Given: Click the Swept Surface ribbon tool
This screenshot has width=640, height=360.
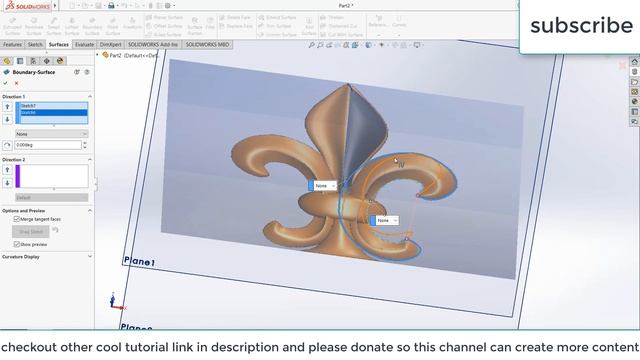Looking at the screenshot, I should pos(53,26).
